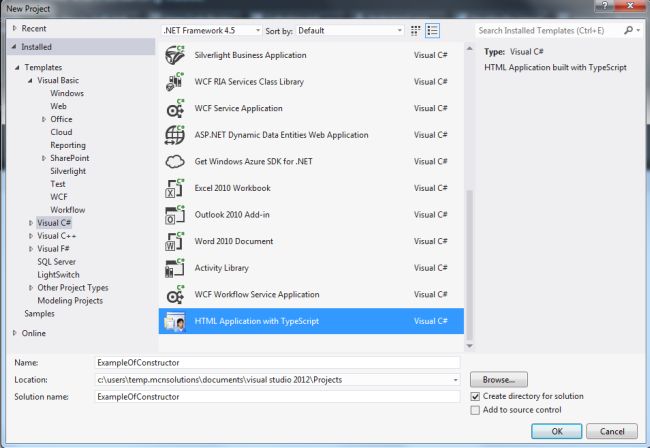Click the dialog help question mark button
650x448 pixels.
click(x=604, y=5)
